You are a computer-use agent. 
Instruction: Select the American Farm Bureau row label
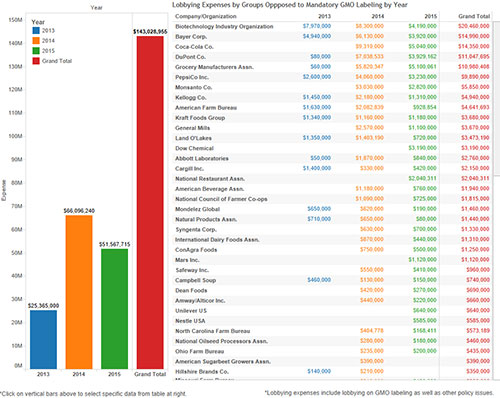click(x=206, y=108)
